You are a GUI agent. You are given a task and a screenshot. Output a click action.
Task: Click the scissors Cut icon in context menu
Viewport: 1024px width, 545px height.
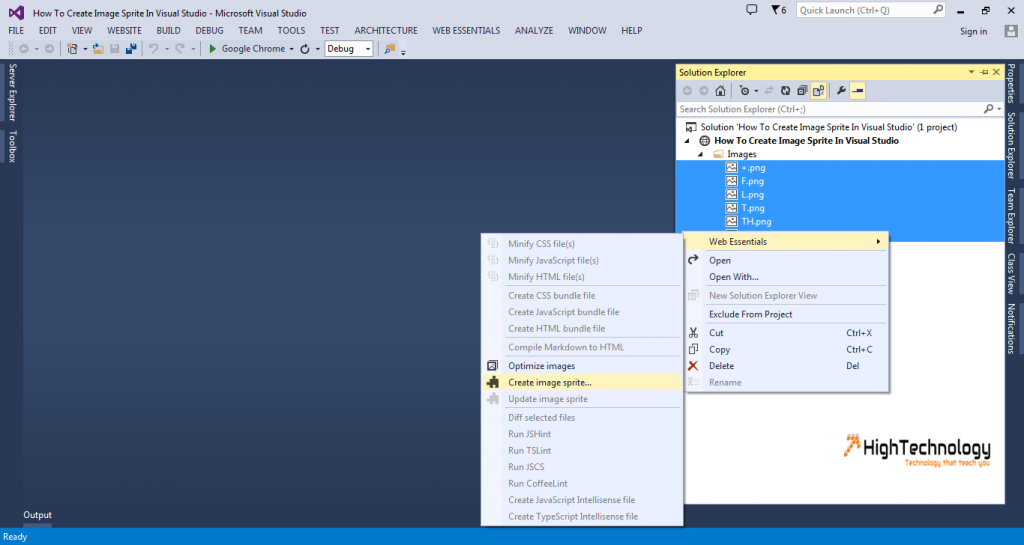coord(694,333)
